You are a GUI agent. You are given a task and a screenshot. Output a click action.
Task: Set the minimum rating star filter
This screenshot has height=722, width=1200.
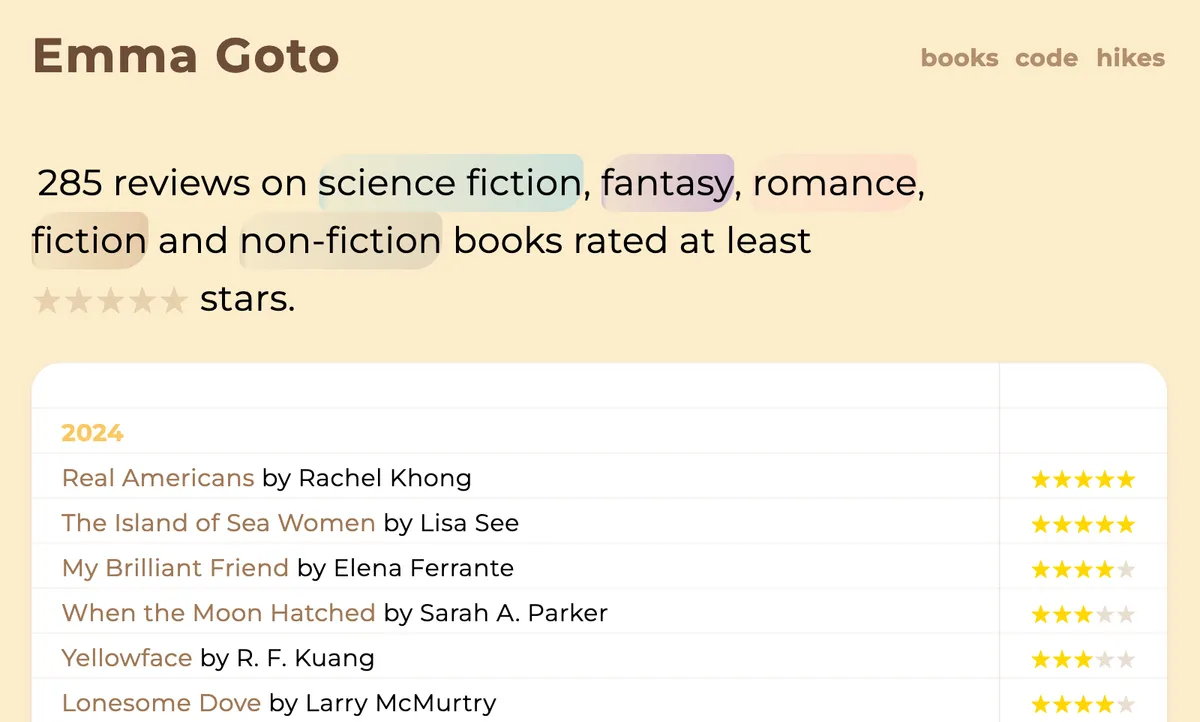110,300
